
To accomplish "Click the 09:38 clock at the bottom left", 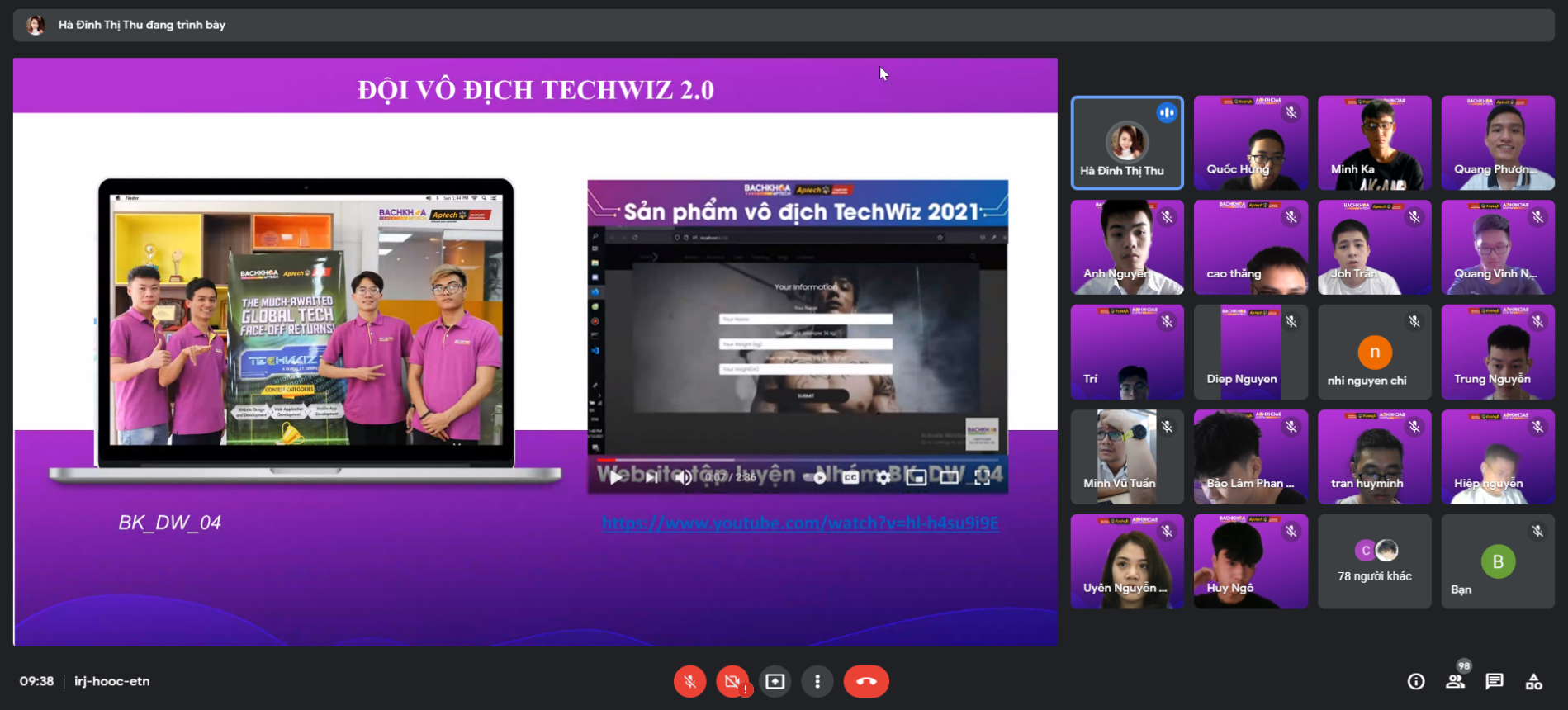I will (x=36, y=681).
